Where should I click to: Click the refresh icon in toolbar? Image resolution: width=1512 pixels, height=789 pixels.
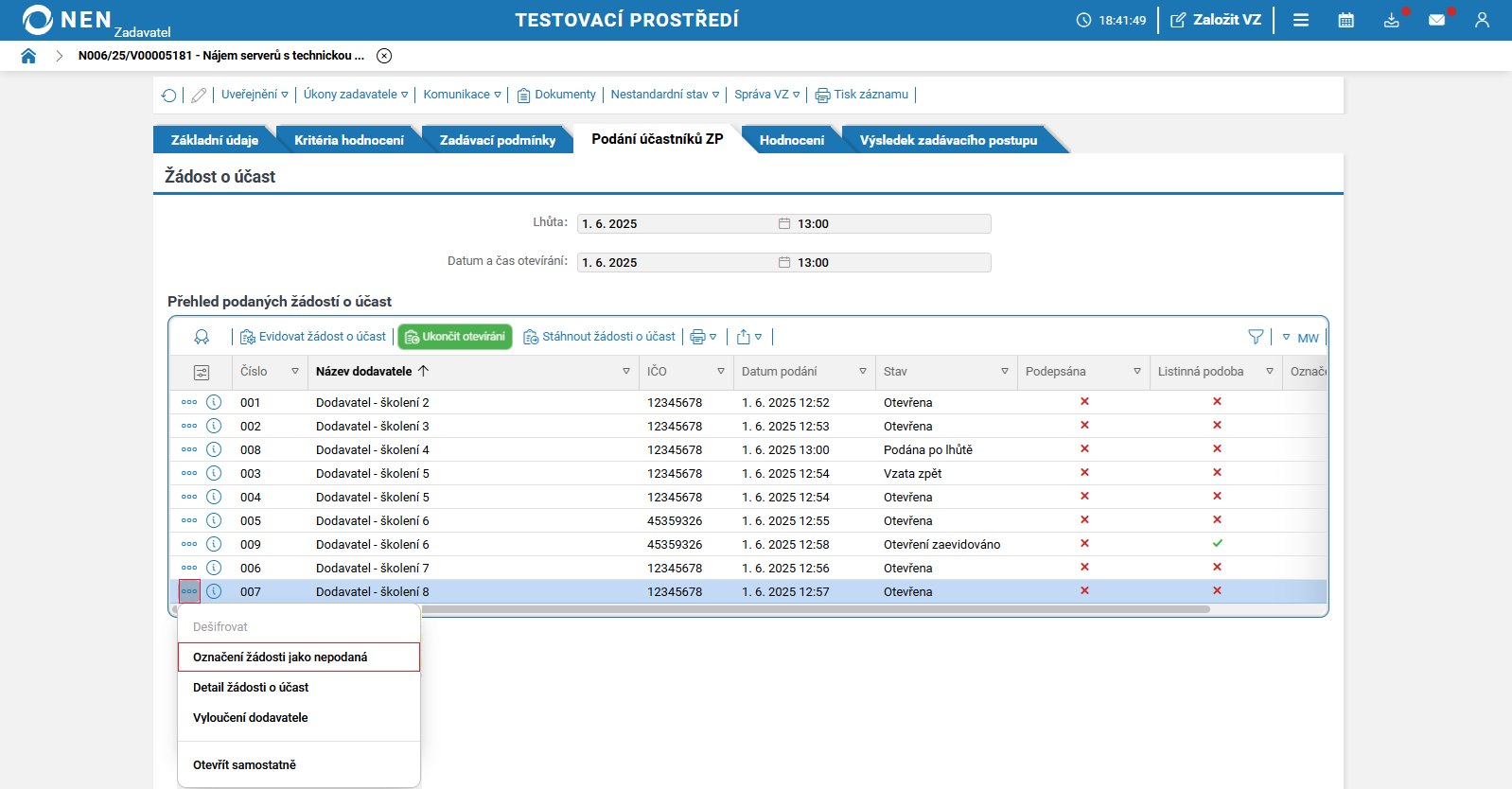pos(169,95)
